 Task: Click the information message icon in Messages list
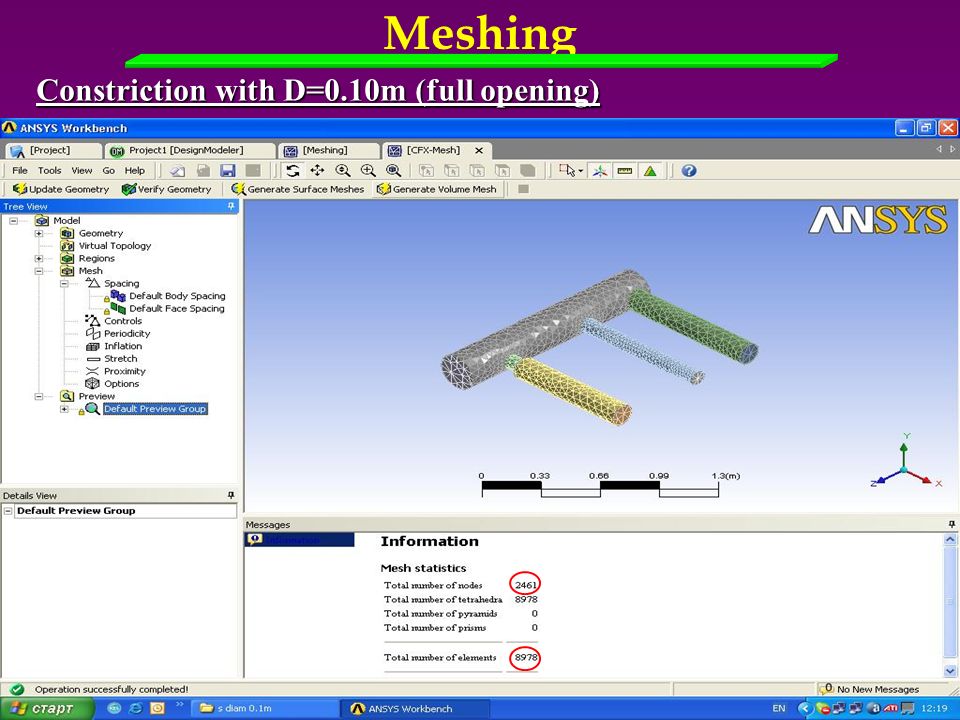pyautogui.click(x=255, y=539)
